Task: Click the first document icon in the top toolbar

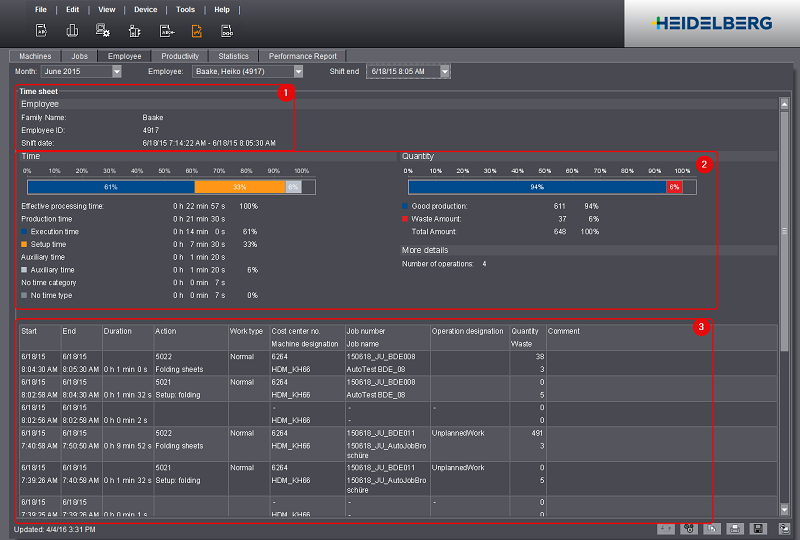Action: point(42,31)
